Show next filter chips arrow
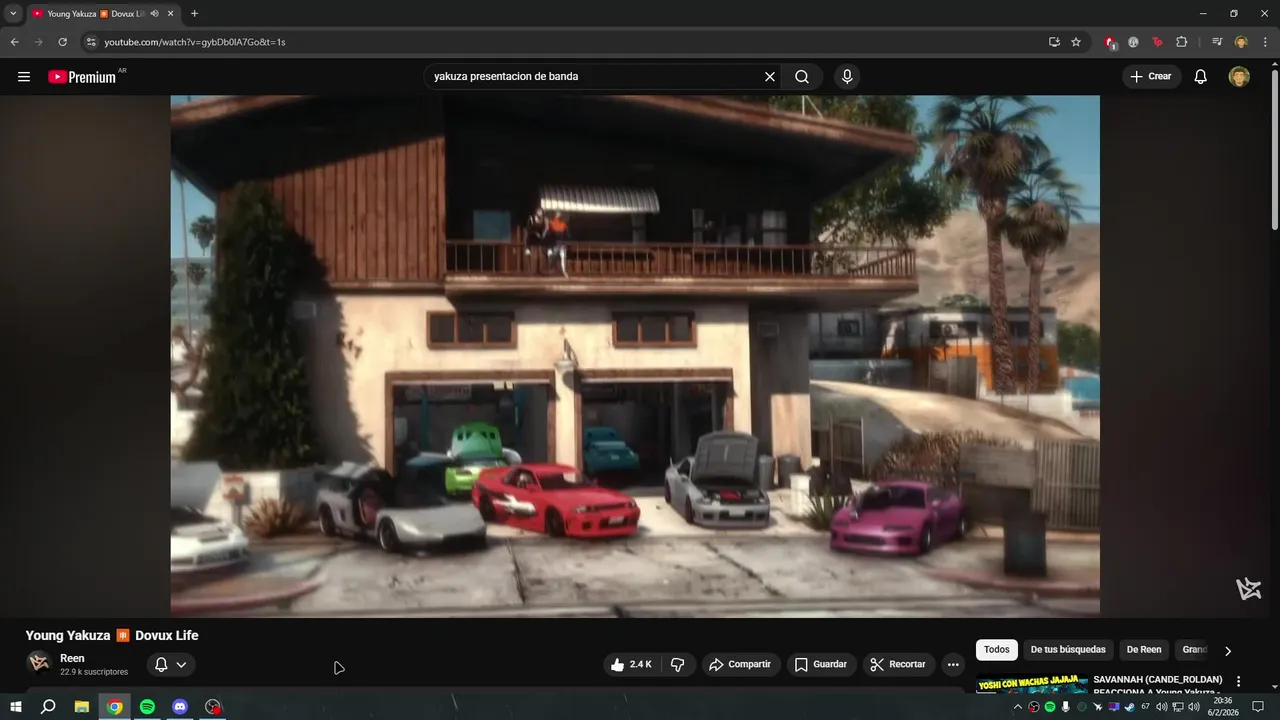This screenshot has height=720, width=1280. (x=1228, y=650)
